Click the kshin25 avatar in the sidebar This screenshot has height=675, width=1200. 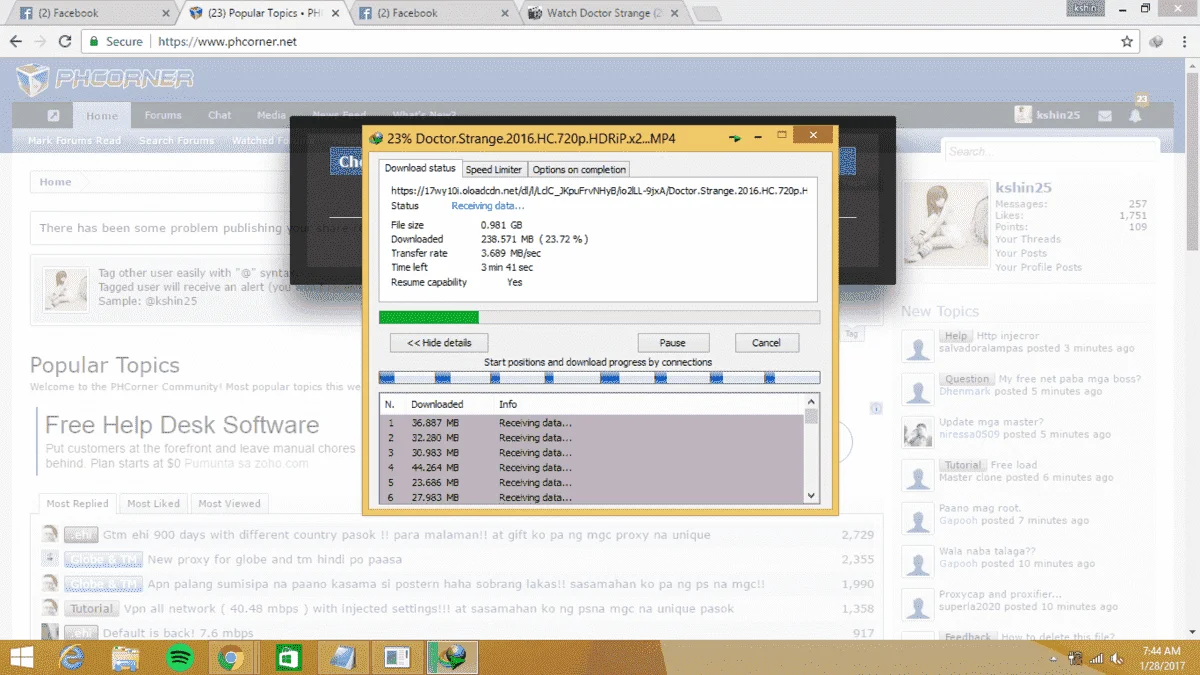(946, 224)
